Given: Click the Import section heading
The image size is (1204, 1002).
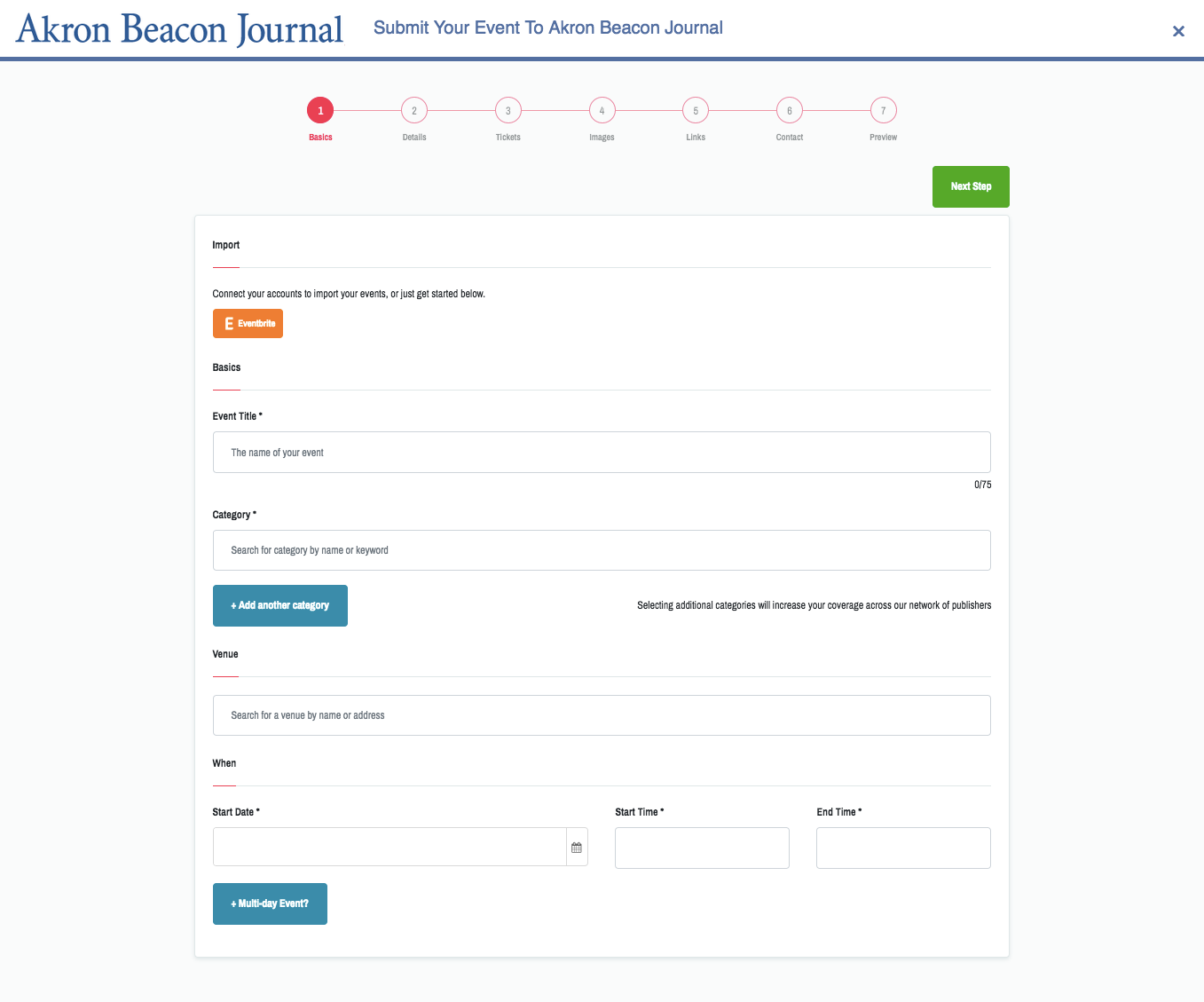Looking at the screenshot, I should (x=226, y=245).
